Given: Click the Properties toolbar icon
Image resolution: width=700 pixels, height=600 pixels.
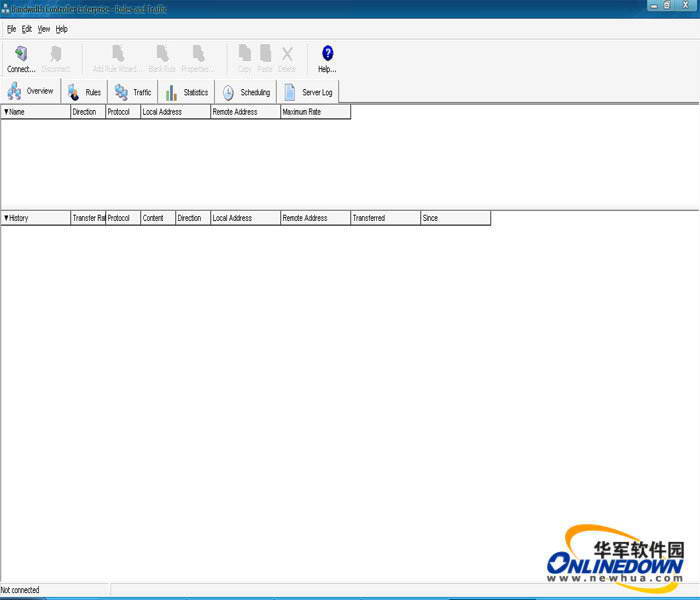Looking at the screenshot, I should click(199, 54).
